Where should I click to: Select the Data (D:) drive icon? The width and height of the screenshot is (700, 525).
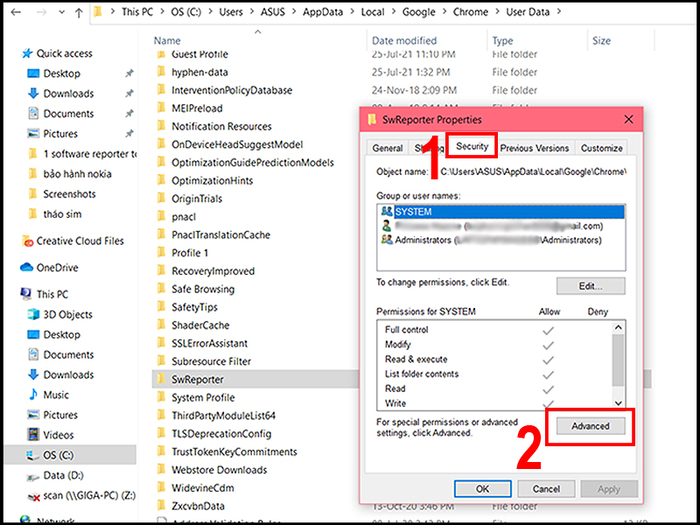[x=34, y=475]
